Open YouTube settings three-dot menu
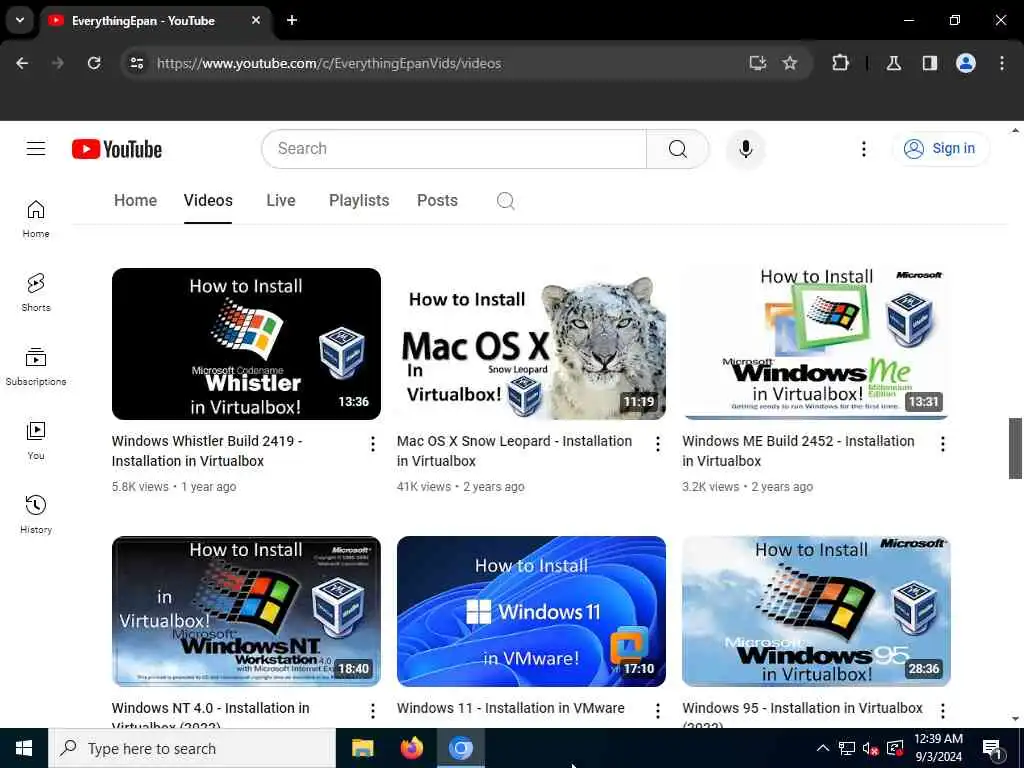 (863, 149)
